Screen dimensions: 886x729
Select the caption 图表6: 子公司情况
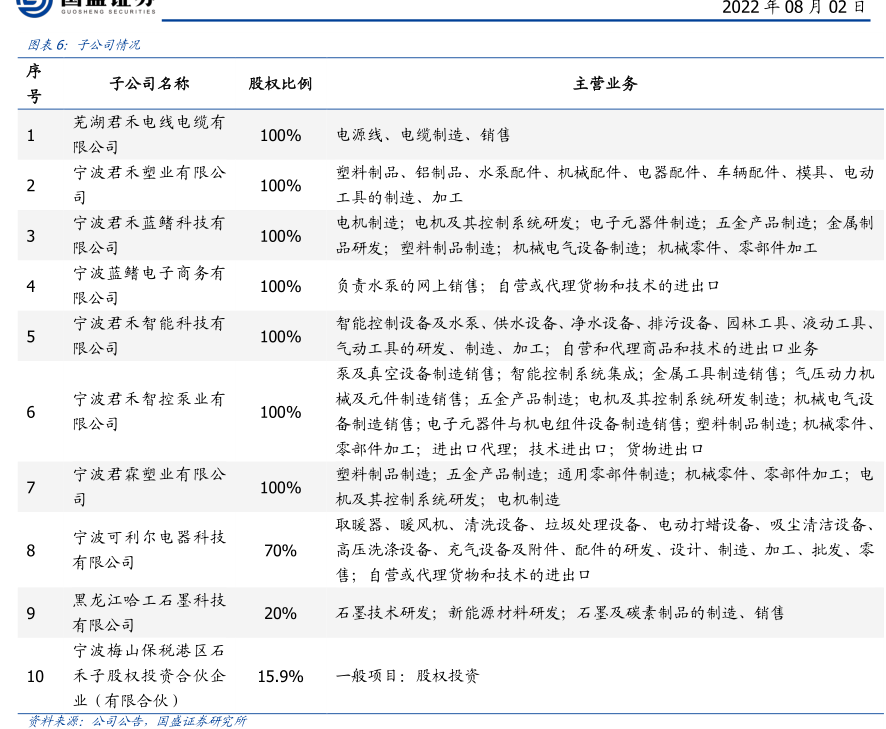point(84,45)
